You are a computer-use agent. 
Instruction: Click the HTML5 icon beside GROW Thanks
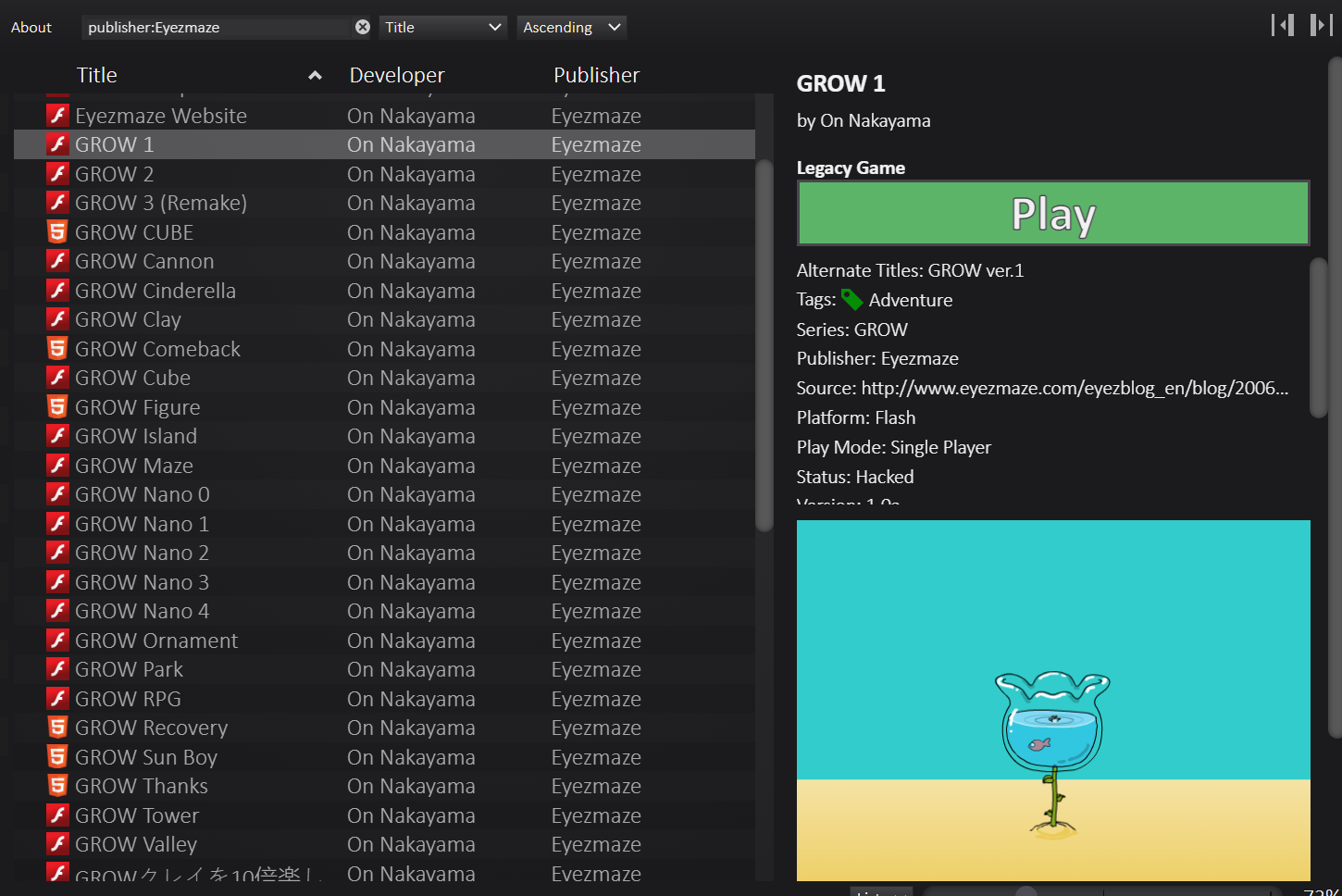[57, 786]
